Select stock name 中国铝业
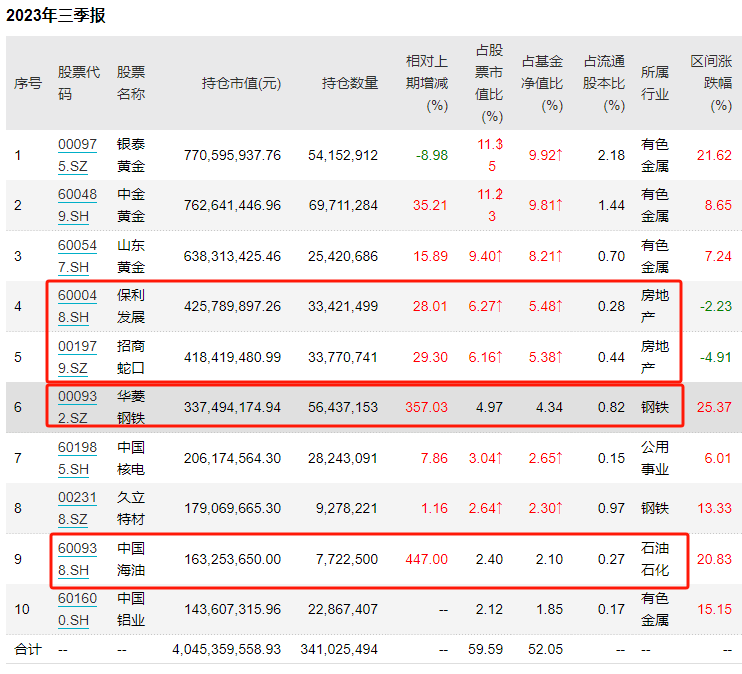 [131, 609]
